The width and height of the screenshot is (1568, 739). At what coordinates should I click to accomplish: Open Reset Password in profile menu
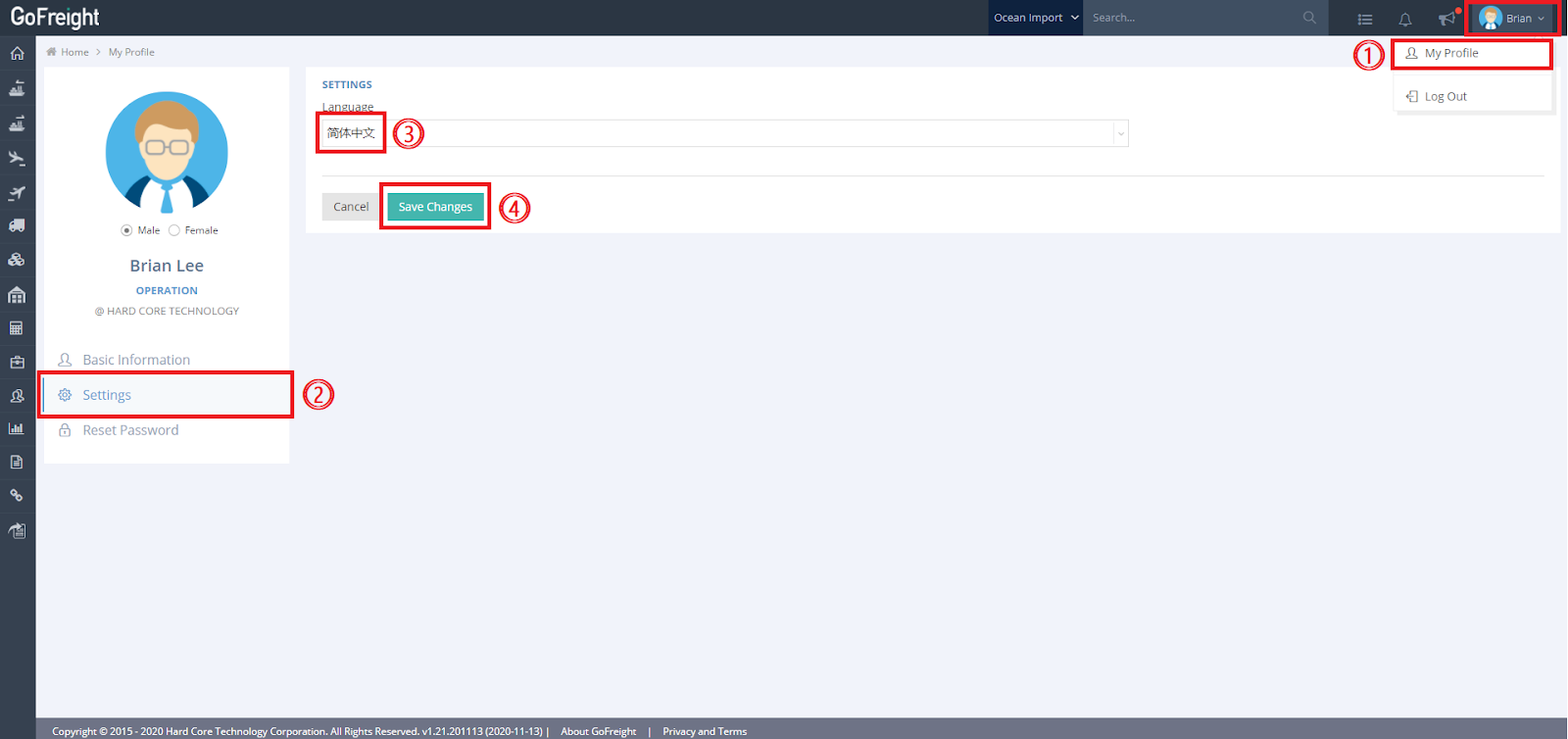[x=130, y=430]
